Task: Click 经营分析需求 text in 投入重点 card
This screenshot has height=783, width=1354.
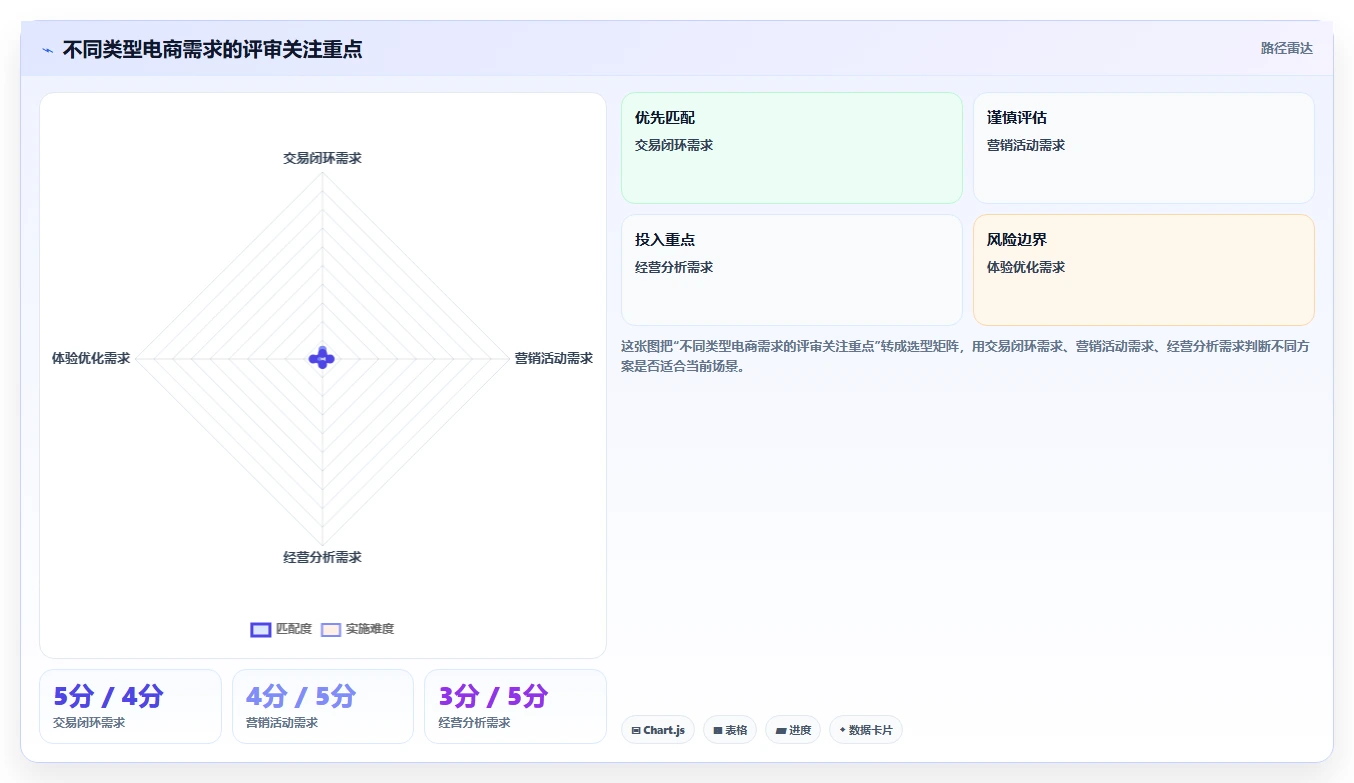Action: tap(674, 267)
